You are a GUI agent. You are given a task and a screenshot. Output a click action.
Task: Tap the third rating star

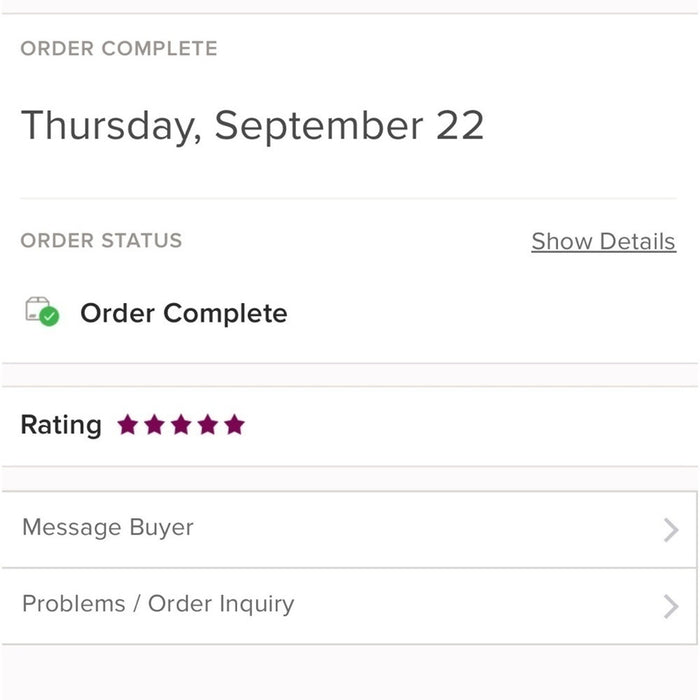tap(181, 425)
